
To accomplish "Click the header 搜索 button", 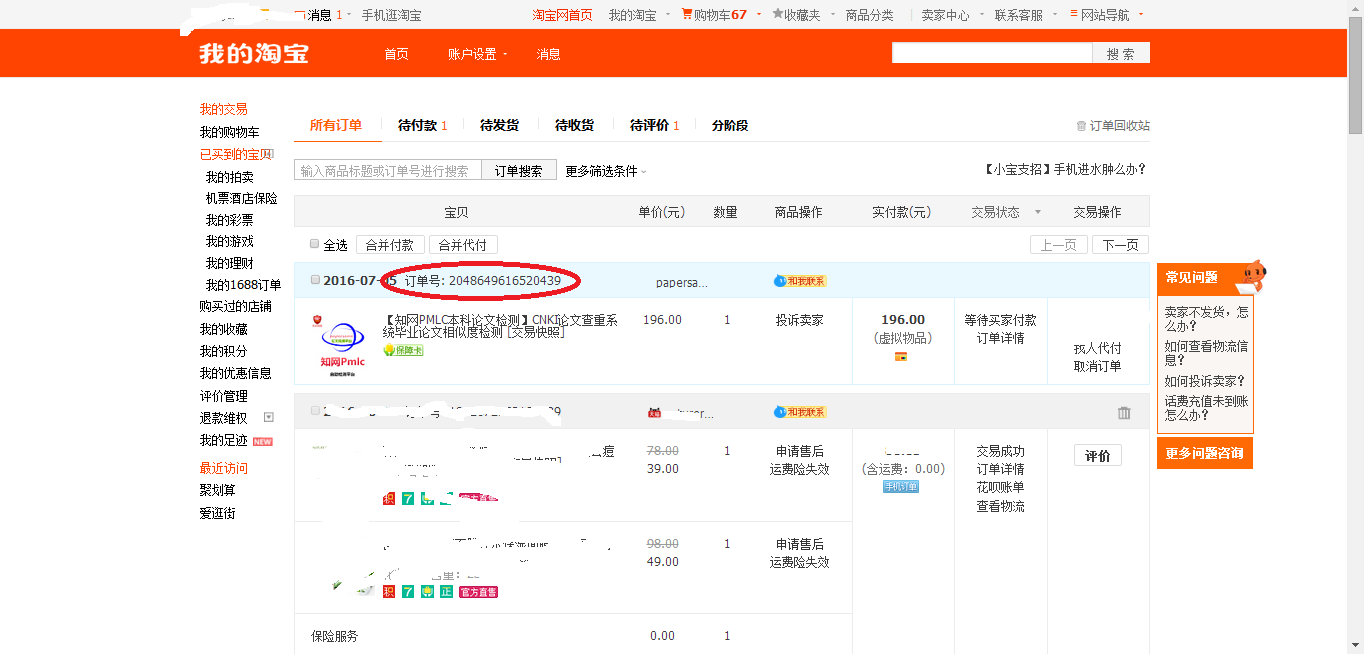I will 1121,54.
